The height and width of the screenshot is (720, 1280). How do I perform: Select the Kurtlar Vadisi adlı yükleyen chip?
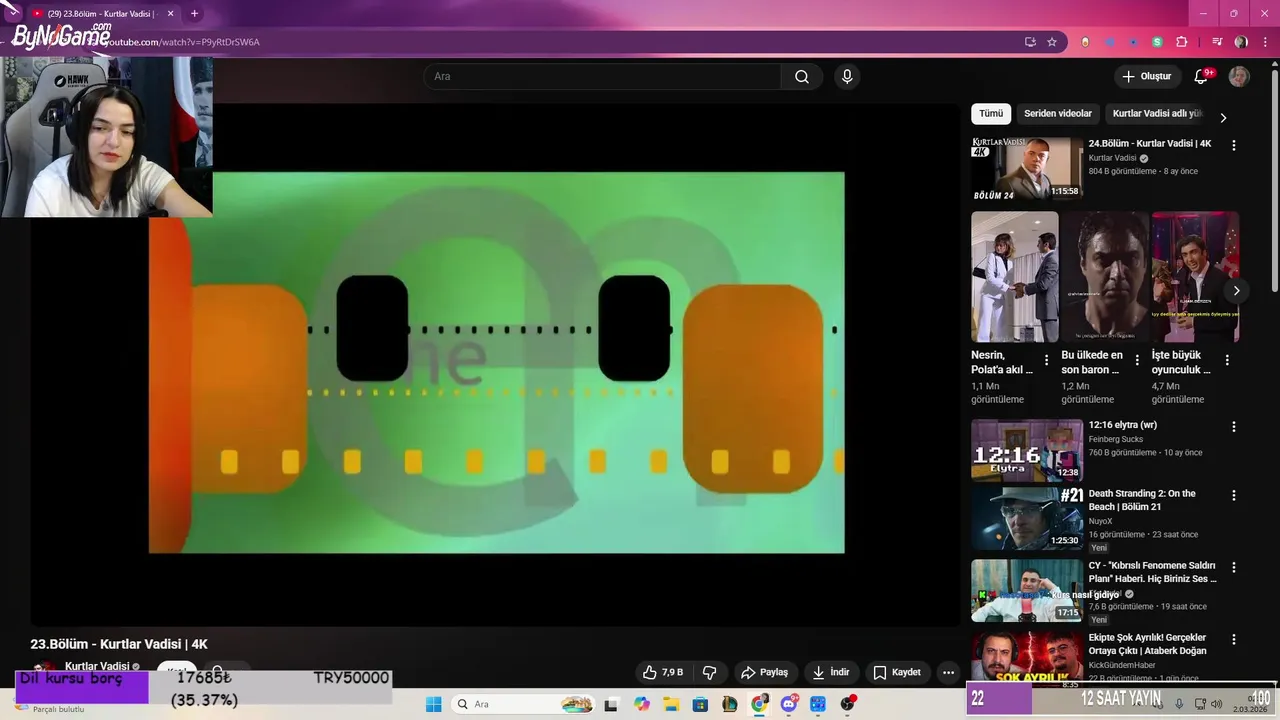1157,114
